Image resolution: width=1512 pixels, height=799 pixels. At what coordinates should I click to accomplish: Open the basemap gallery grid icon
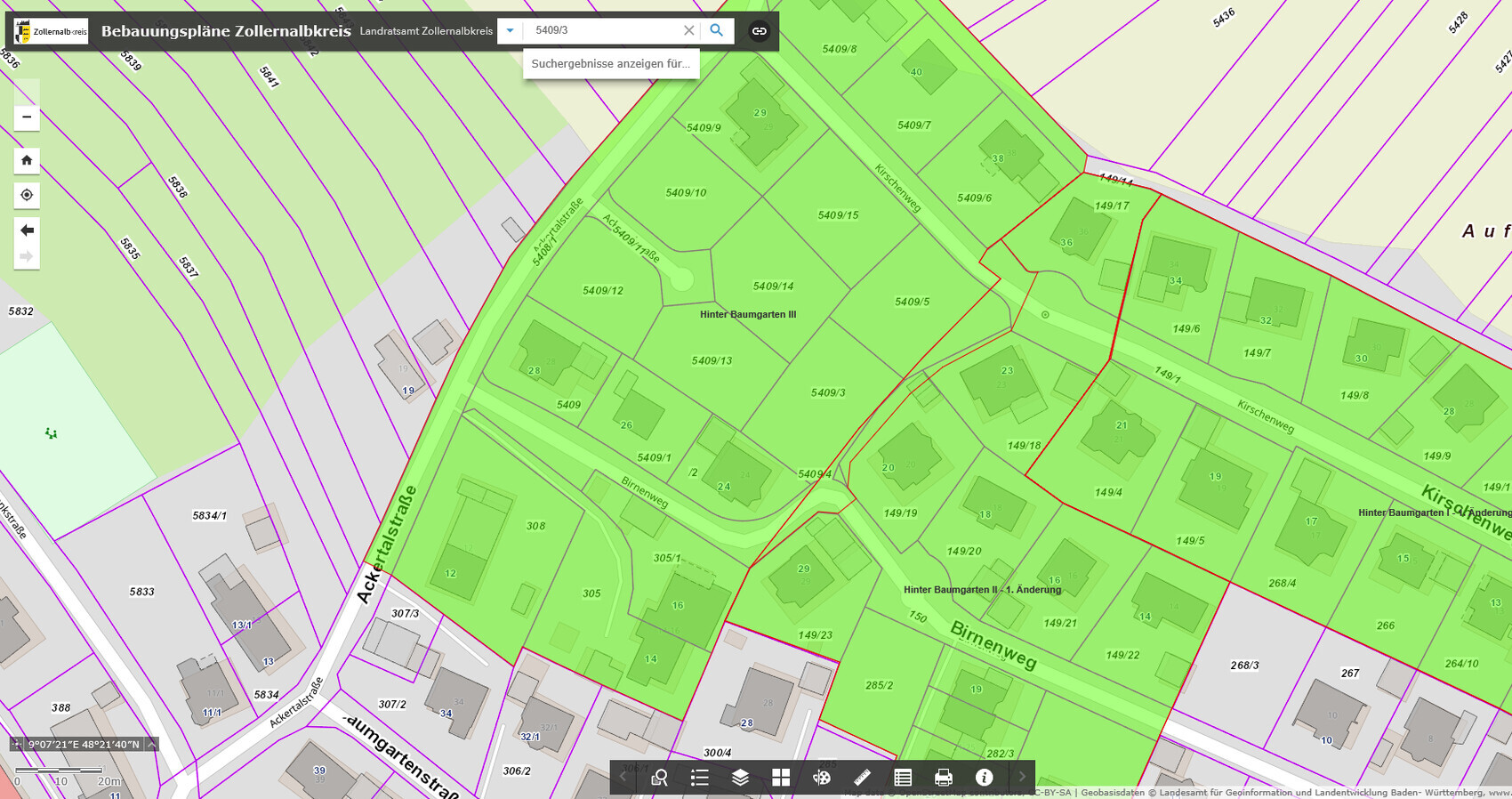click(781, 778)
